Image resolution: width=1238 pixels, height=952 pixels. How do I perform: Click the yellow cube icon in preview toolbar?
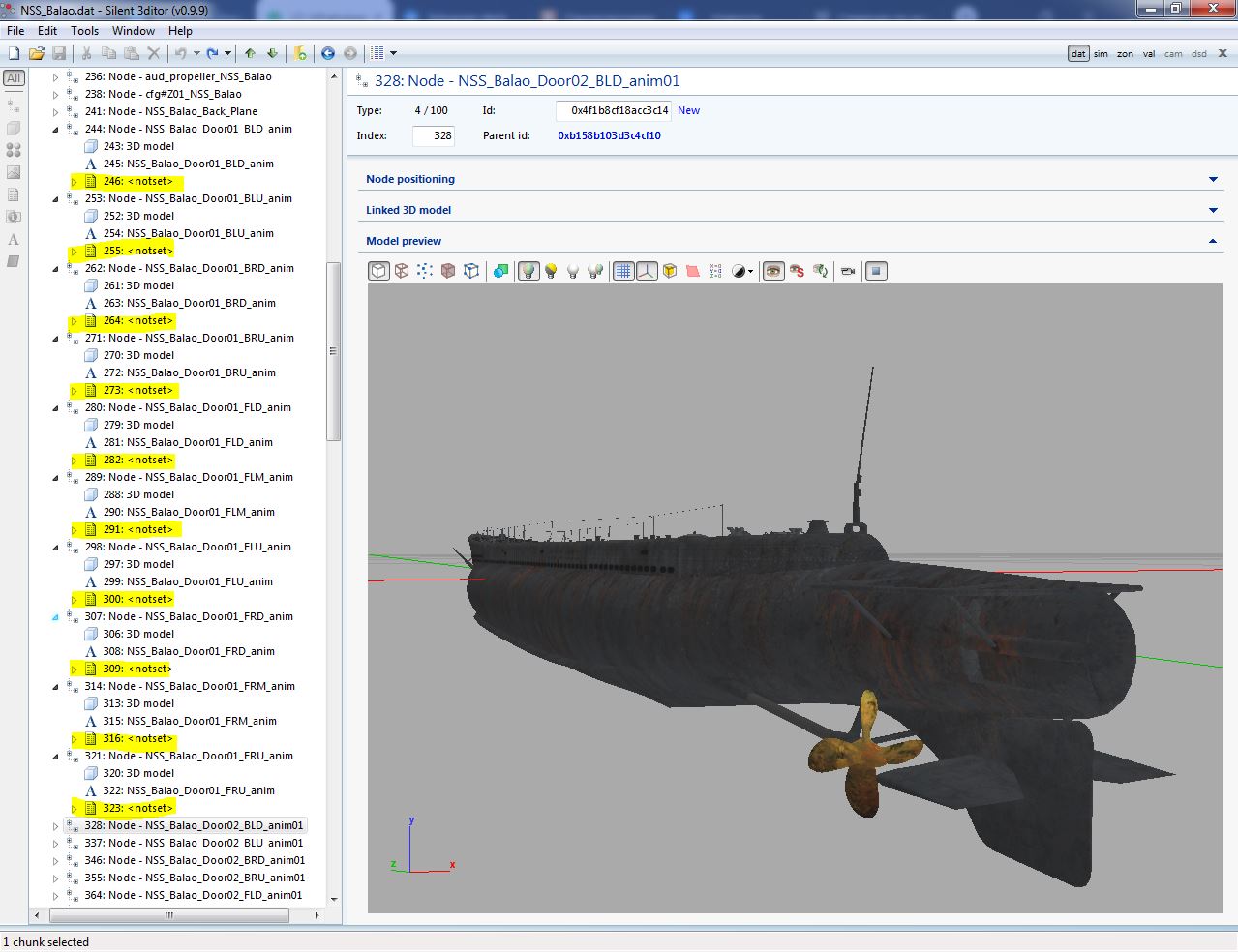pyautogui.click(x=670, y=271)
